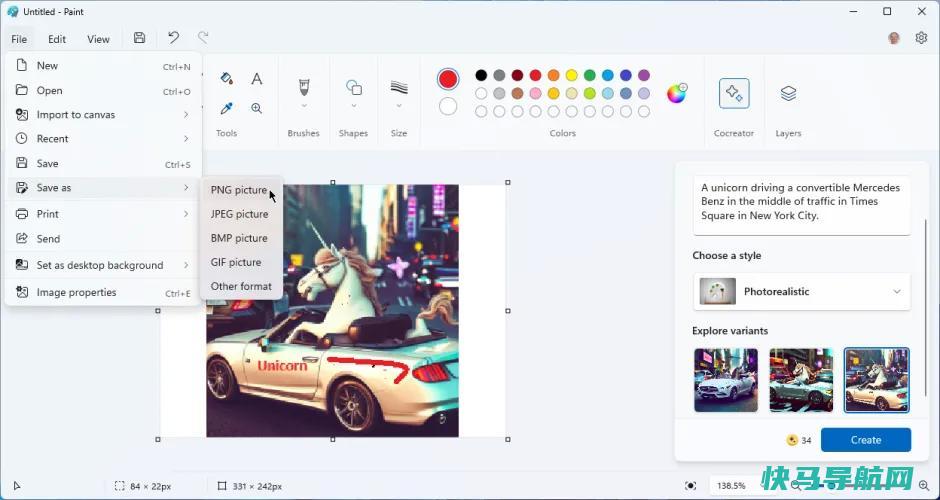Screen dimensions: 940x500
Task: Click the Save as menu entry
Action: (103, 188)
